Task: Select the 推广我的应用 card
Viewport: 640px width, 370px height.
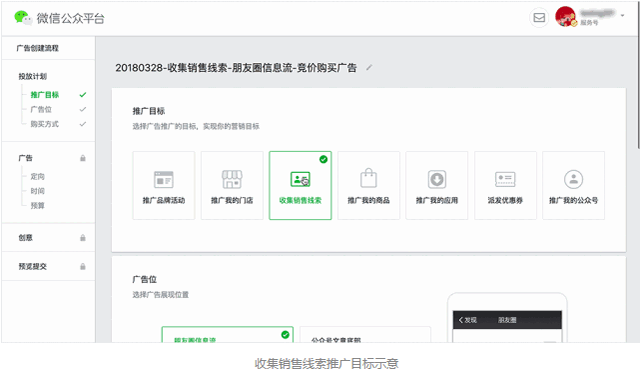Action: (x=437, y=186)
